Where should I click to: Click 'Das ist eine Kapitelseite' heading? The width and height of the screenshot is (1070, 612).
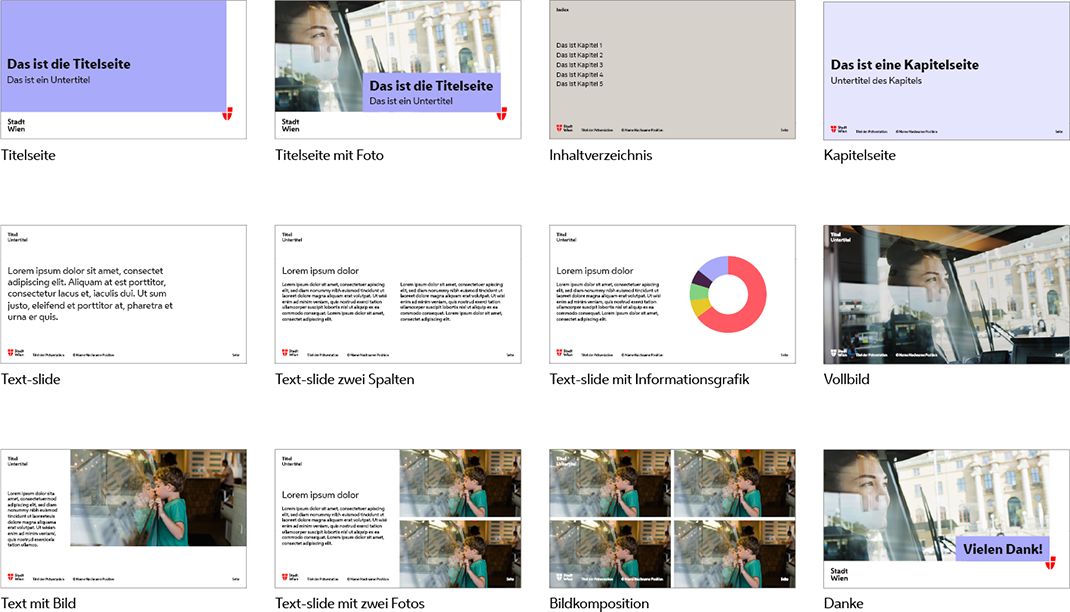coord(904,65)
